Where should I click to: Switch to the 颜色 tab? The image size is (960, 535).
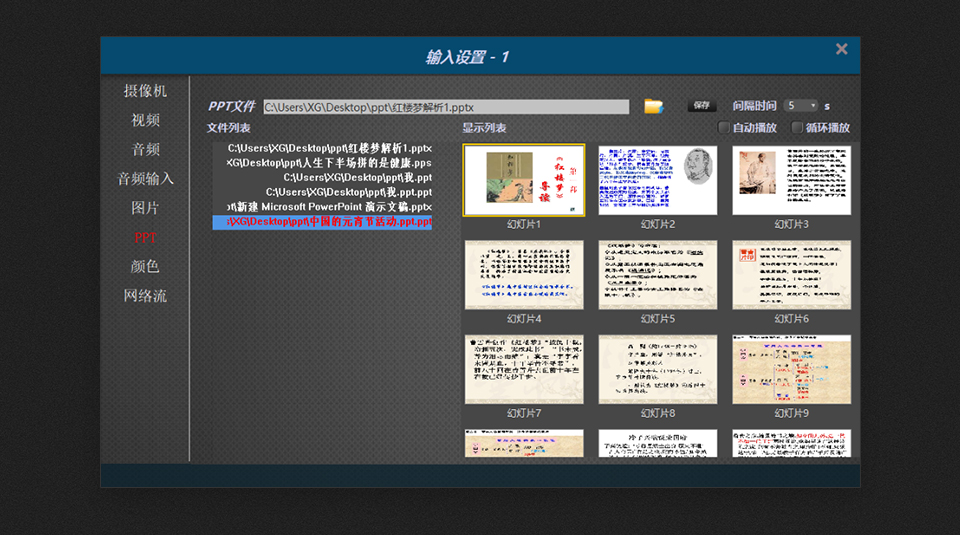[145, 266]
